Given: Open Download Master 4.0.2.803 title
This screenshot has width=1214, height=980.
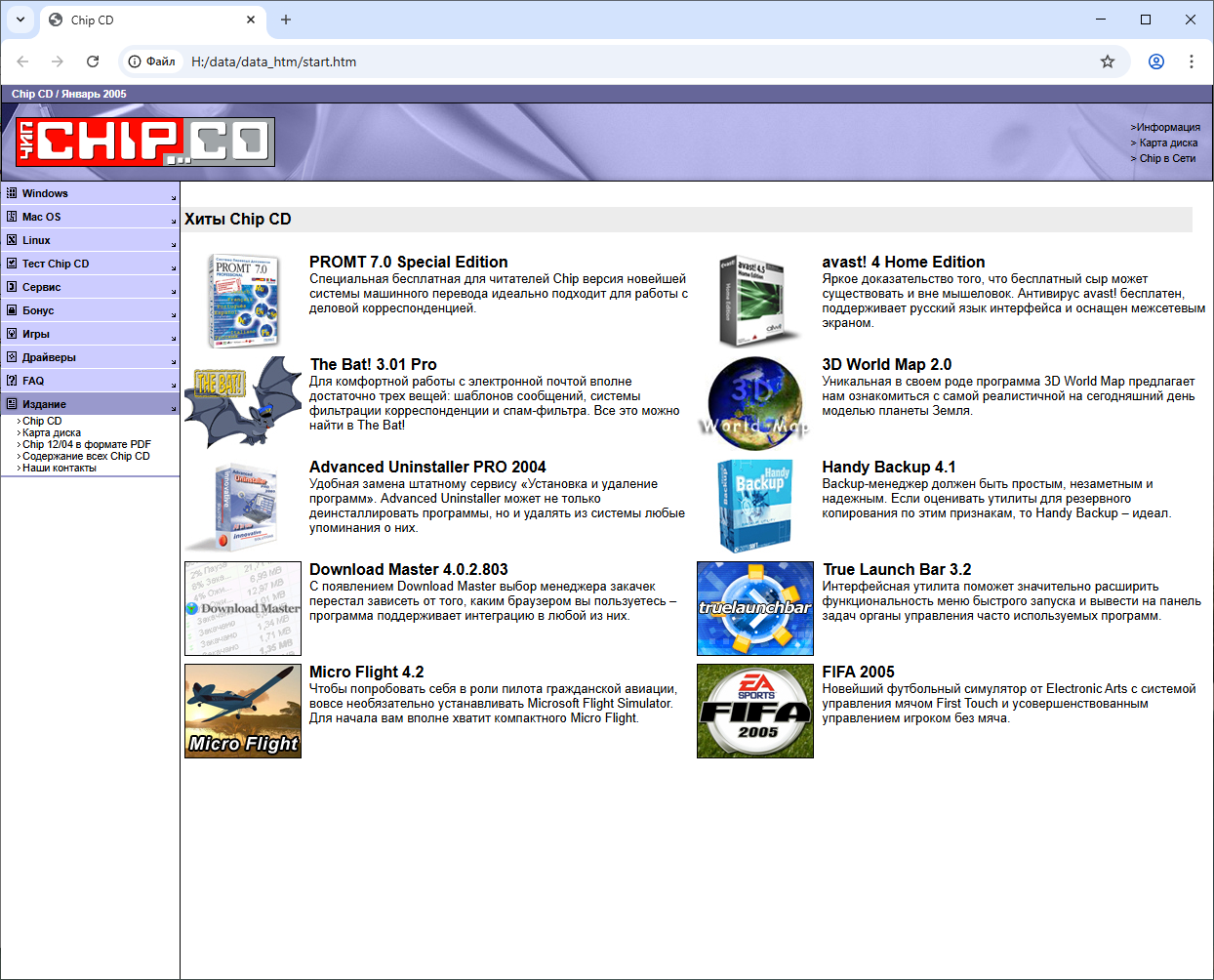Looking at the screenshot, I should click(409, 569).
